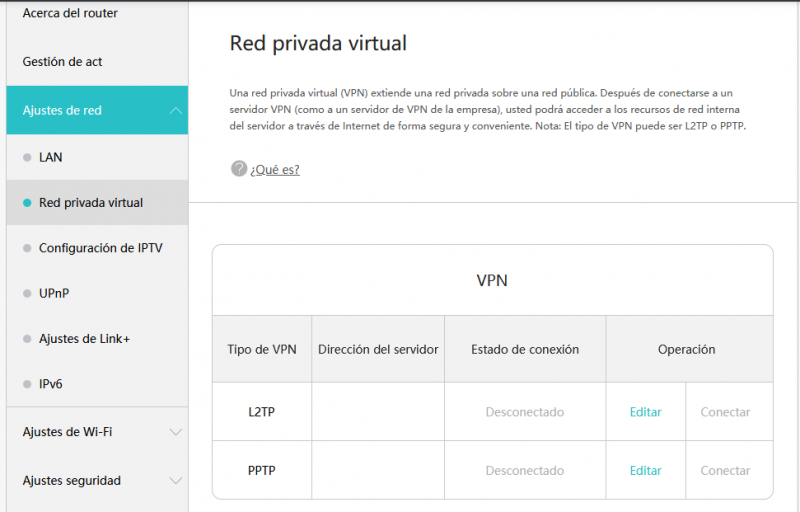Open the LAN settings page
Image resolution: width=800 pixels, height=512 pixels.
tap(51, 157)
